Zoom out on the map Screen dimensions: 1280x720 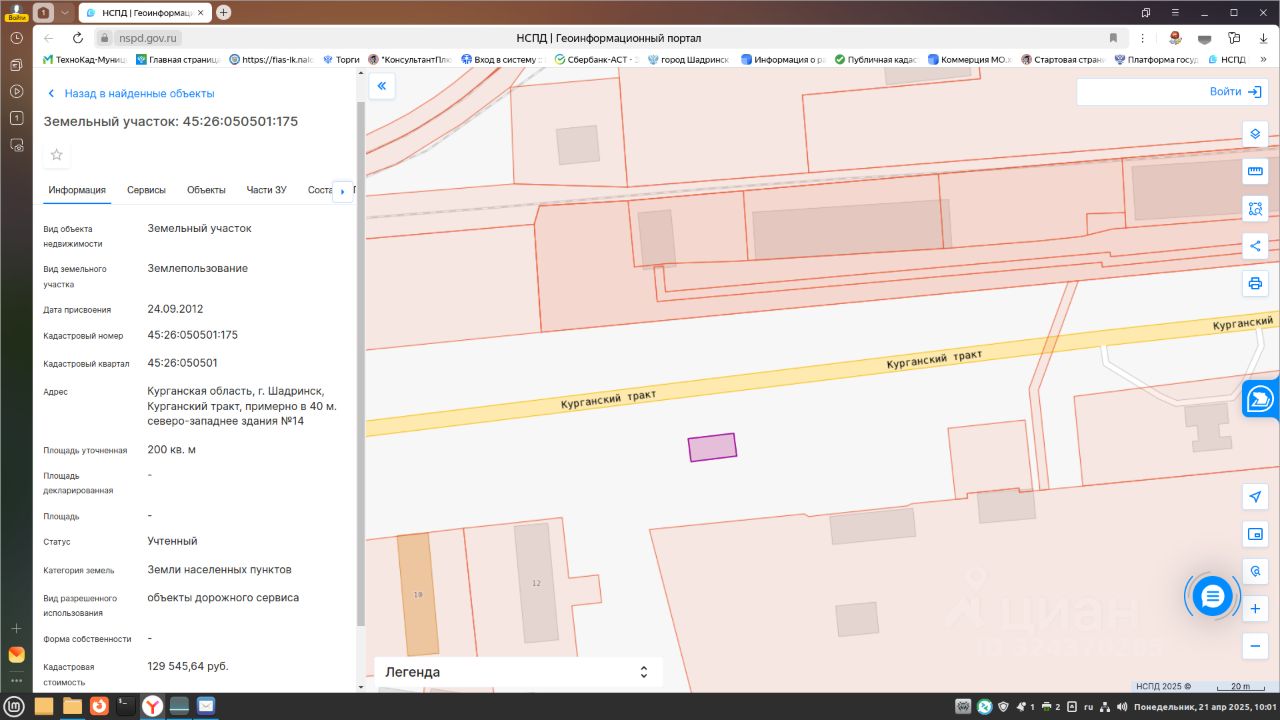click(1255, 646)
